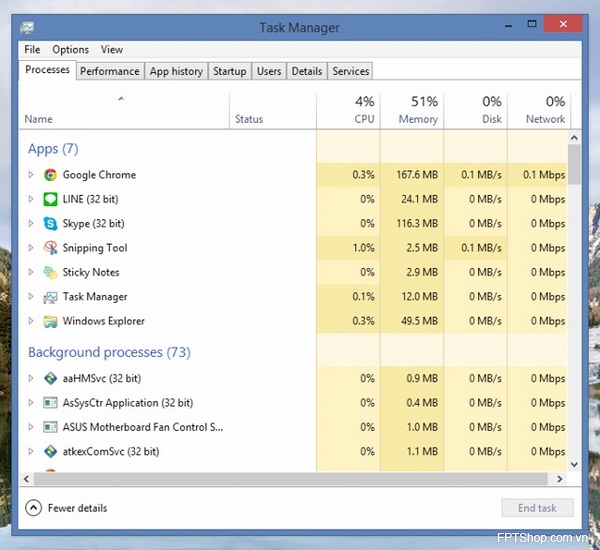Expand the Snipping Tool process group
600x550 pixels.
point(31,248)
